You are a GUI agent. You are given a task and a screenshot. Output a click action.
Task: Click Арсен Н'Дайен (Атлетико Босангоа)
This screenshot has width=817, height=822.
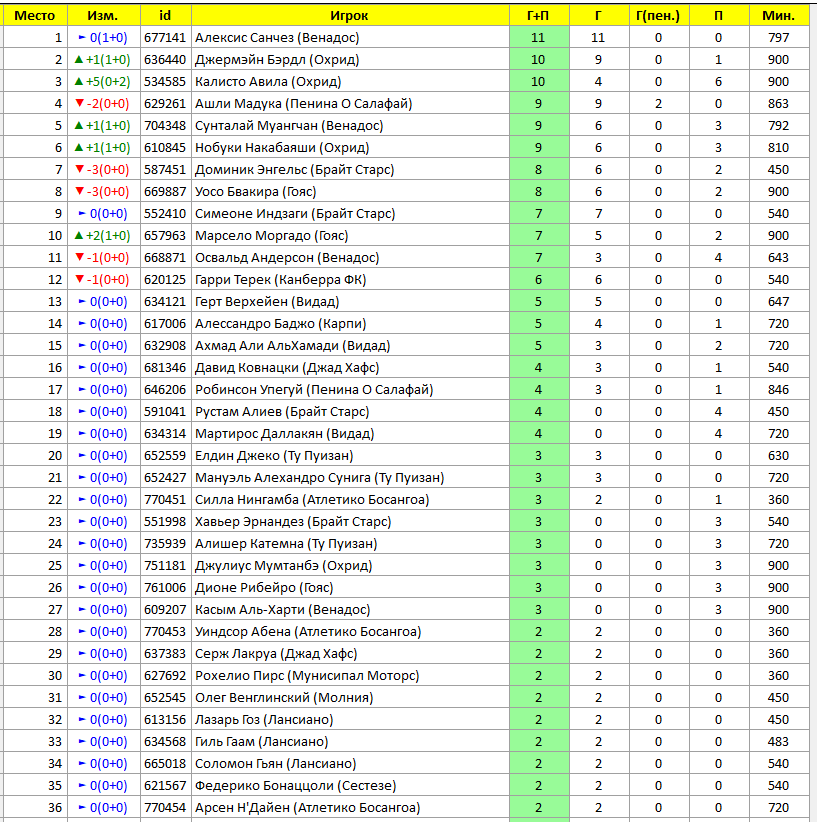pos(350,808)
